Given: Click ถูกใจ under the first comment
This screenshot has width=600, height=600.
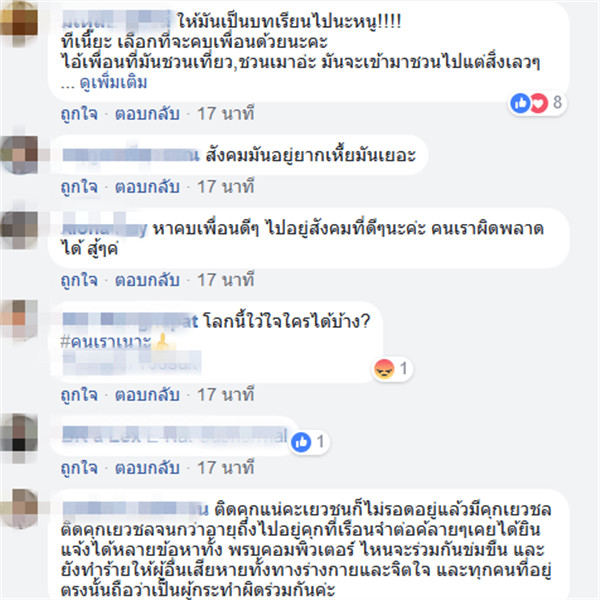Looking at the screenshot, I should pyautogui.click(x=79, y=114).
